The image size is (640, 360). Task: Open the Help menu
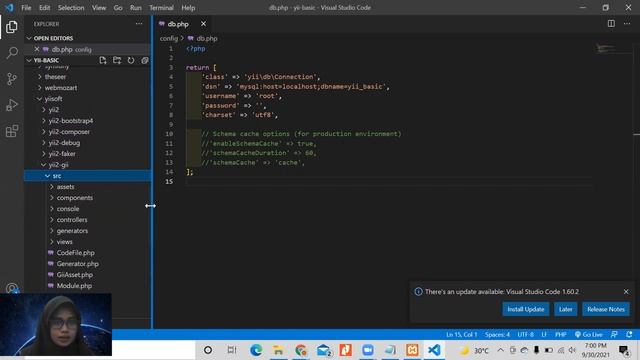pyautogui.click(x=188, y=8)
